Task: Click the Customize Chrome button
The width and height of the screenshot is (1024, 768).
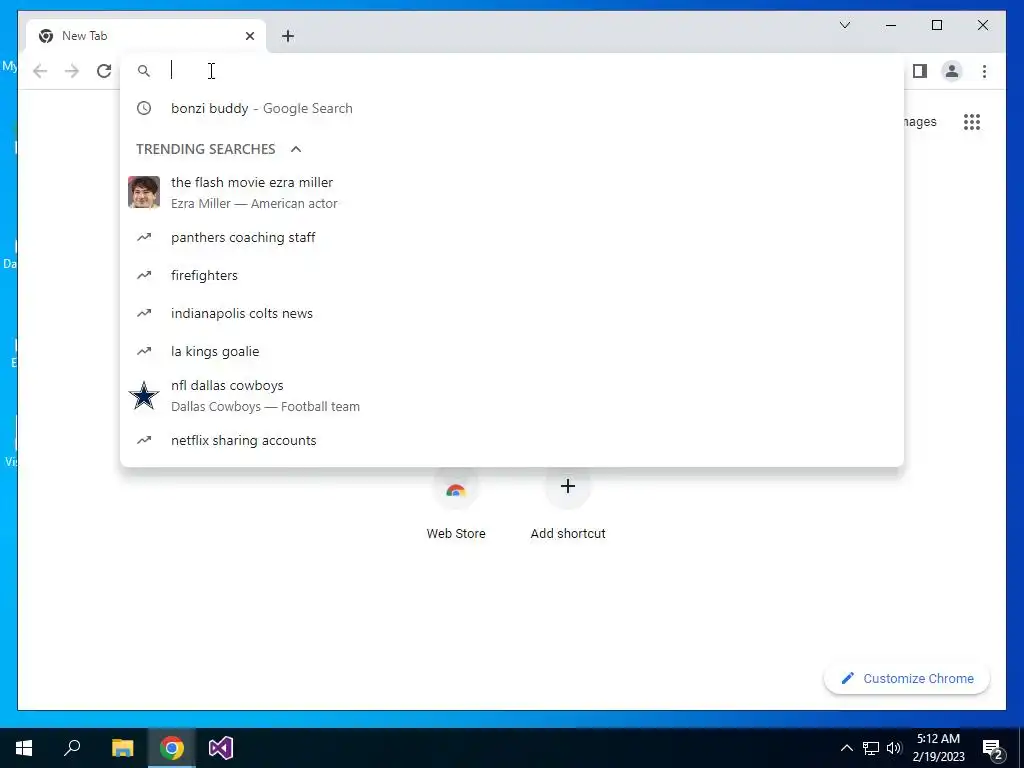Action: [x=907, y=679]
